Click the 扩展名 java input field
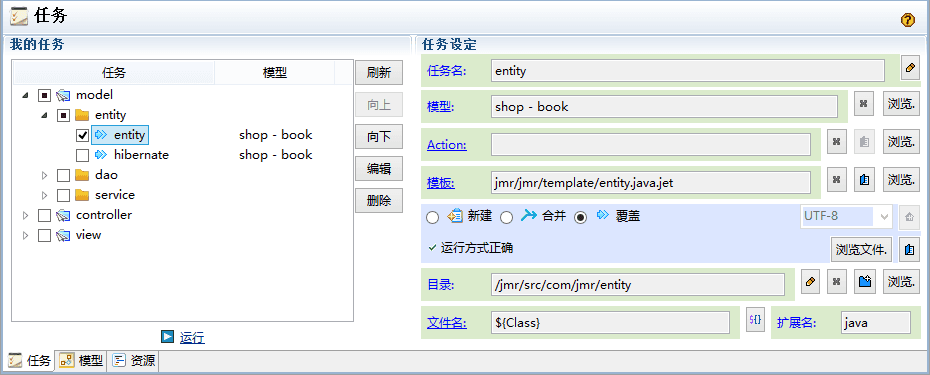The width and height of the screenshot is (930, 375). click(x=875, y=323)
